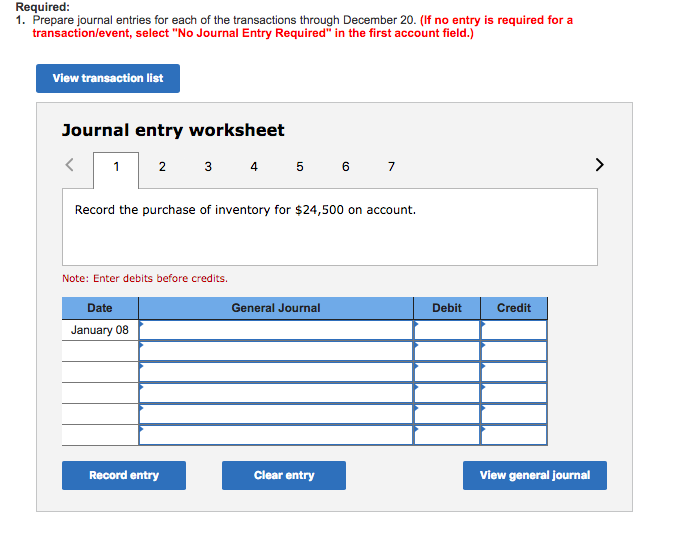Click the General Journal column header
Viewport: 693px width, 540px height.
point(276,308)
